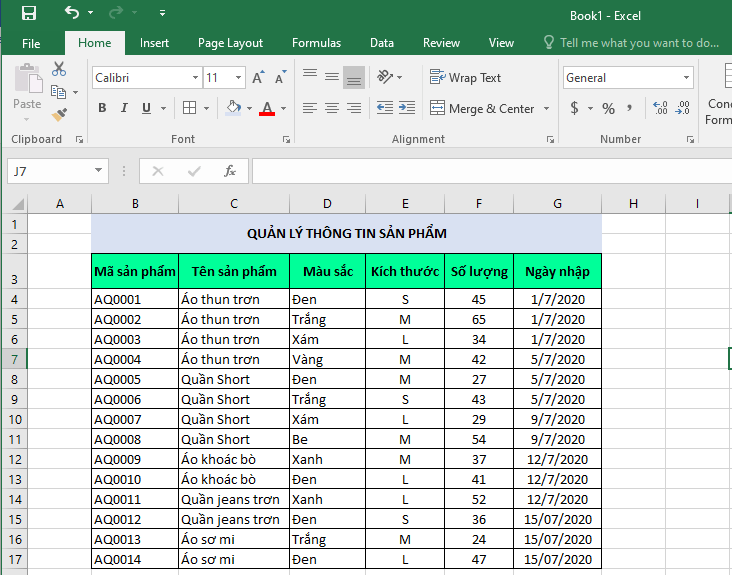Click the Cut scissors icon
732x575 pixels.
[x=59, y=69]
